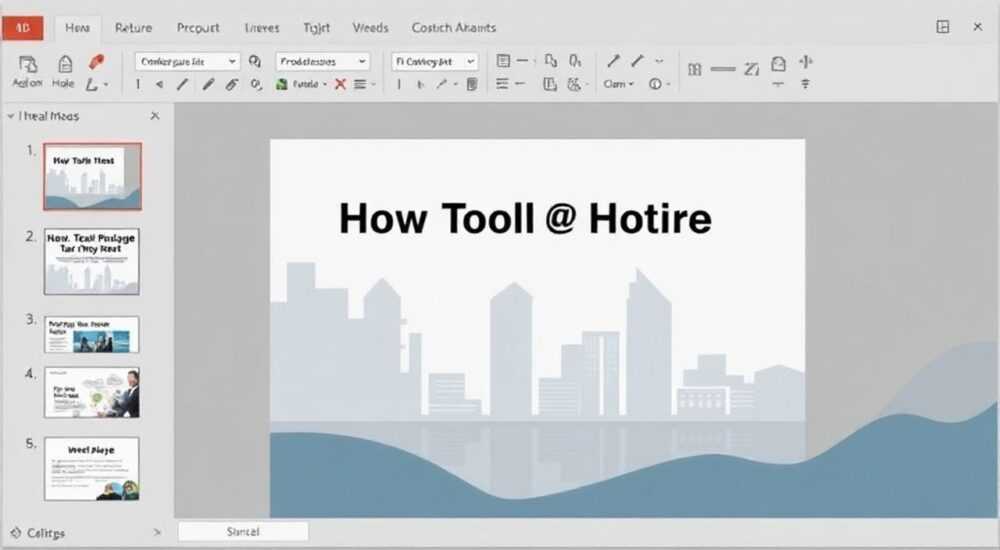Click the green Futdle icon
The height and width of the screenshot is (550, 1000).
tap(281, 84)
